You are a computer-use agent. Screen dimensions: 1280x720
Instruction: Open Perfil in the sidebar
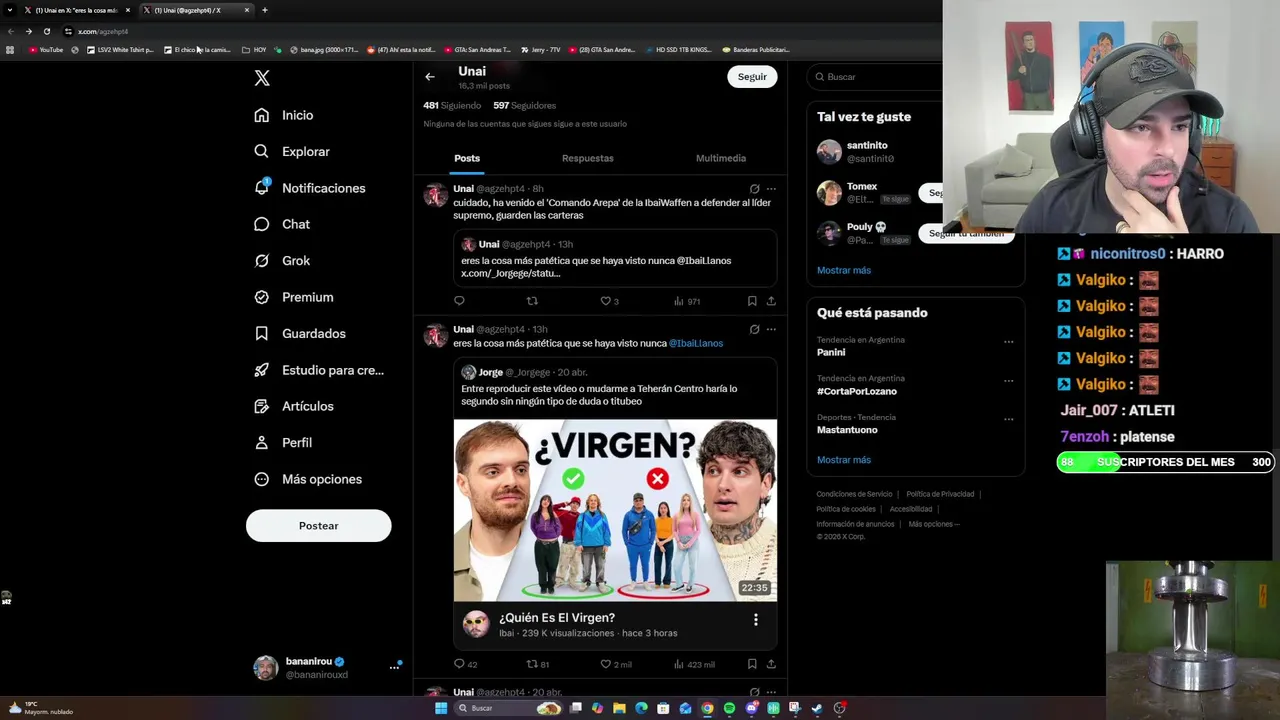[283, 443]
